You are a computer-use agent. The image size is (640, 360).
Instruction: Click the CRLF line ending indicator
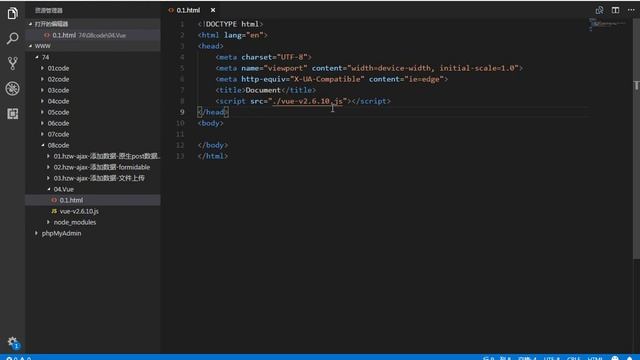click(573, 358)
